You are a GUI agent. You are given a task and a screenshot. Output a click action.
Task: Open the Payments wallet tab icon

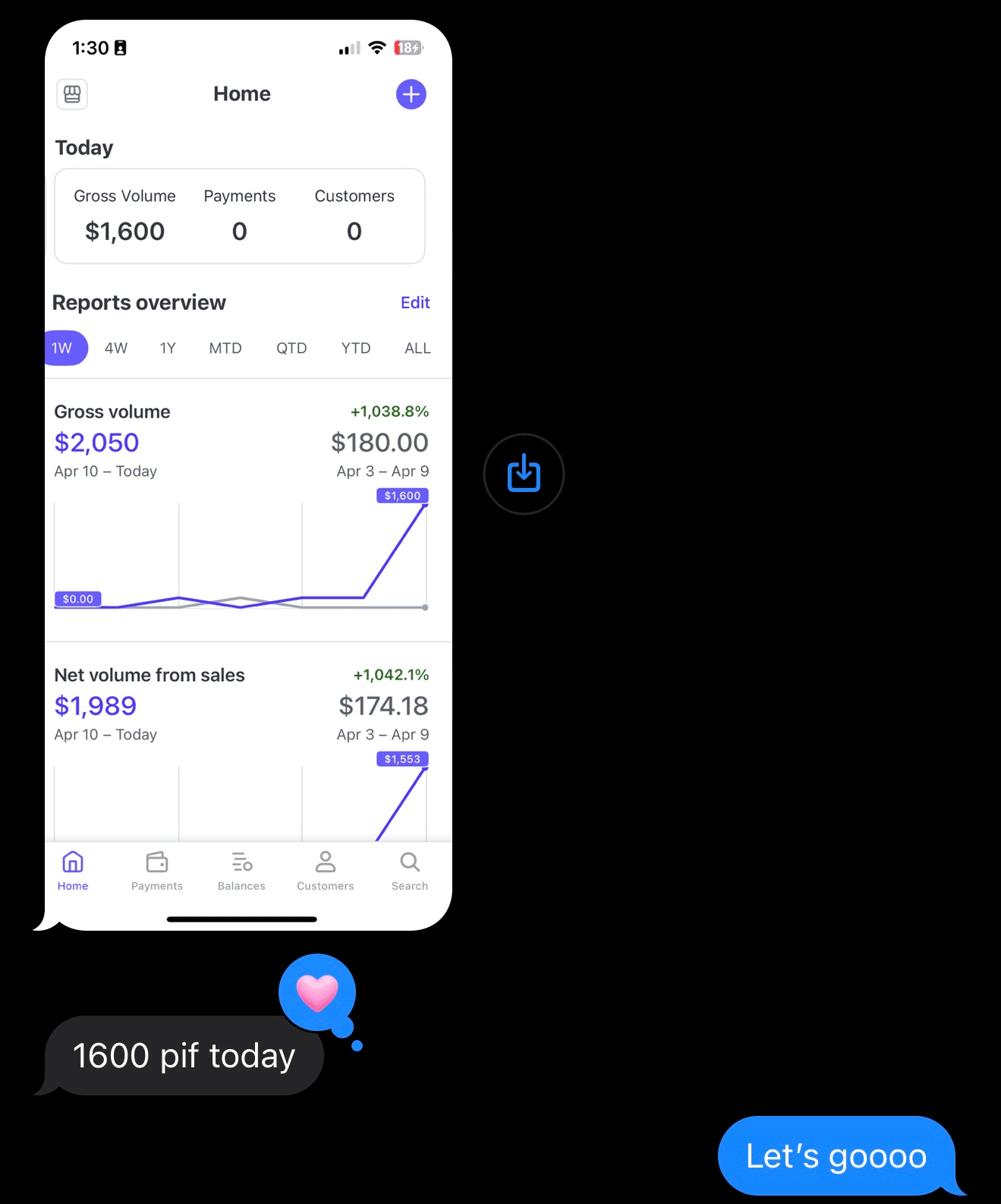point(157,862)
